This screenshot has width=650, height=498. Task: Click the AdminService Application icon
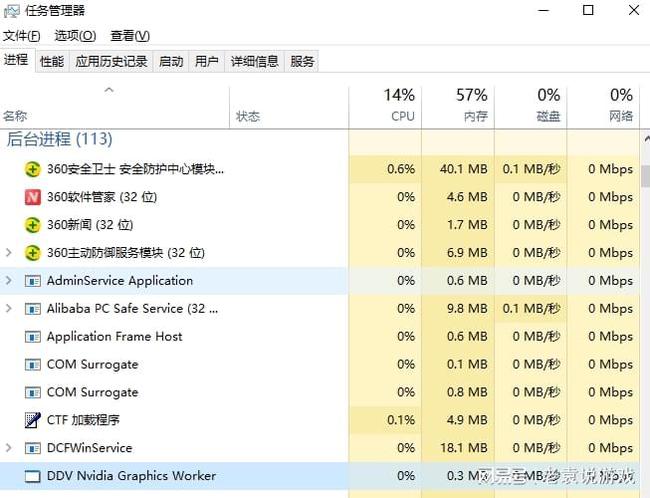click(x=32, y=281)
